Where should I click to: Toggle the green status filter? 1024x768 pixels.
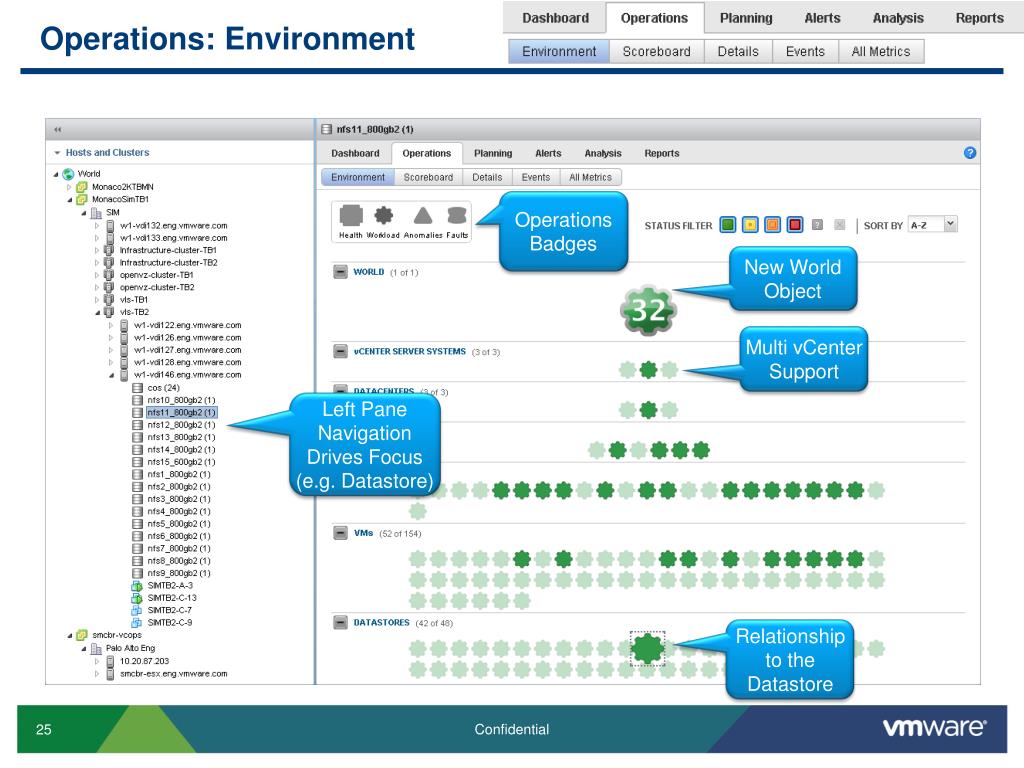[x=728, y=225]
